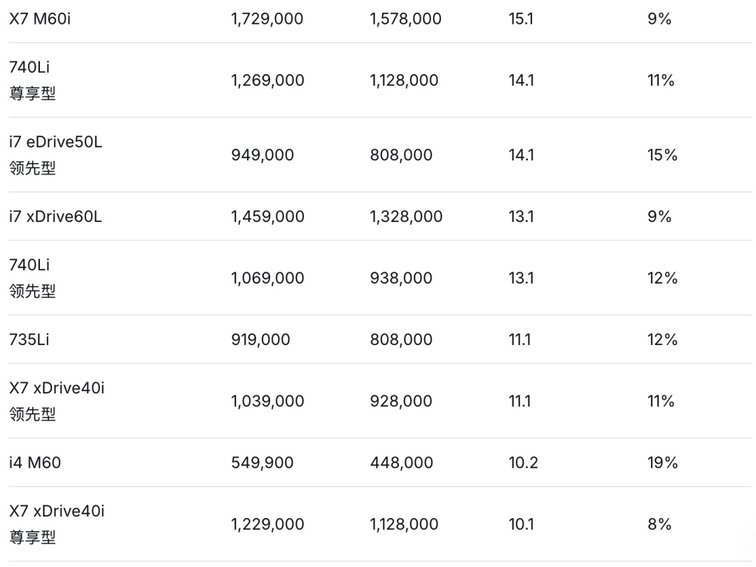Select the 1,039,000 price value
The height and width of the screenshot is (567, 756).
coord(267,401)
